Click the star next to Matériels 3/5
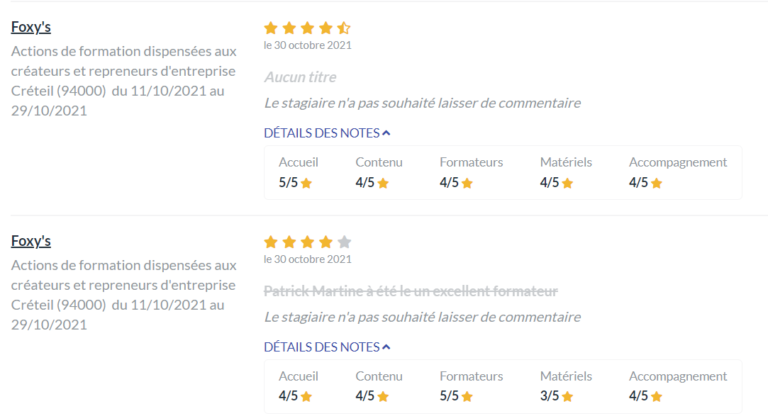 pos(567,396)
